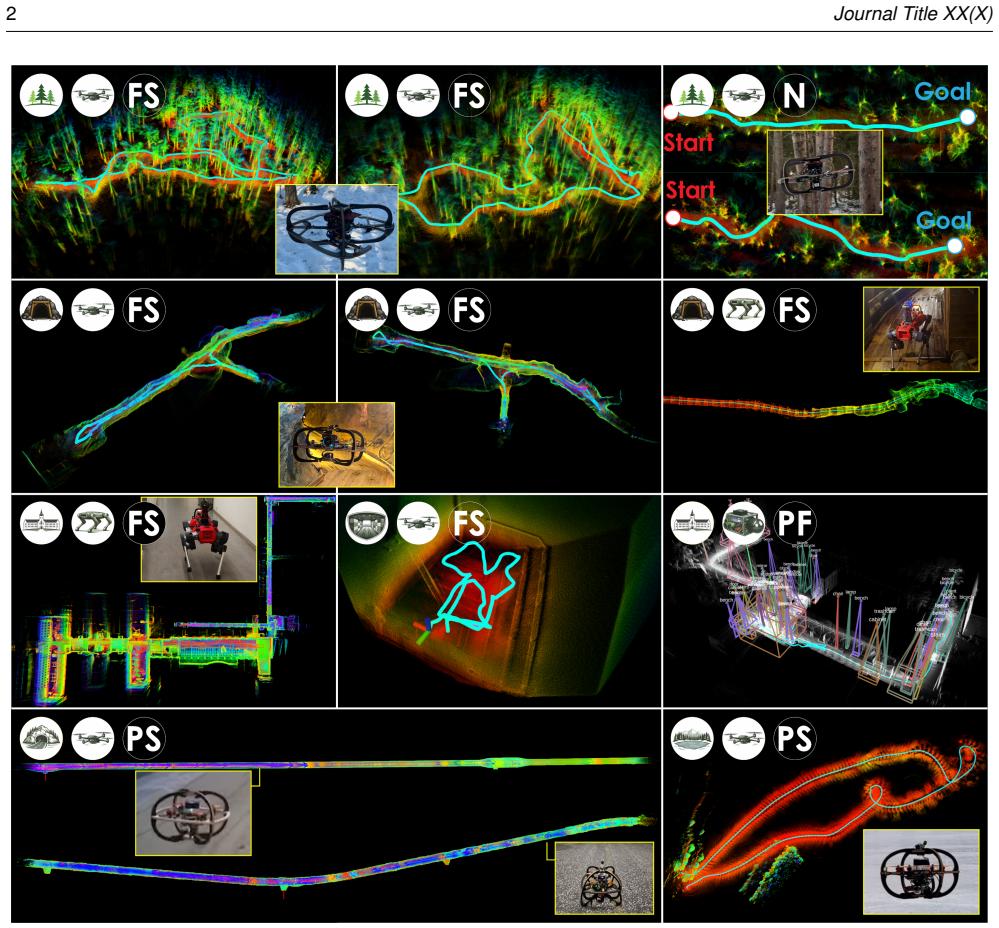This screenshot has width=999, height=928.
Task: Click the photo of the red quadruped in a corridor
Action: pyautogui.click(x=199, y=539)
